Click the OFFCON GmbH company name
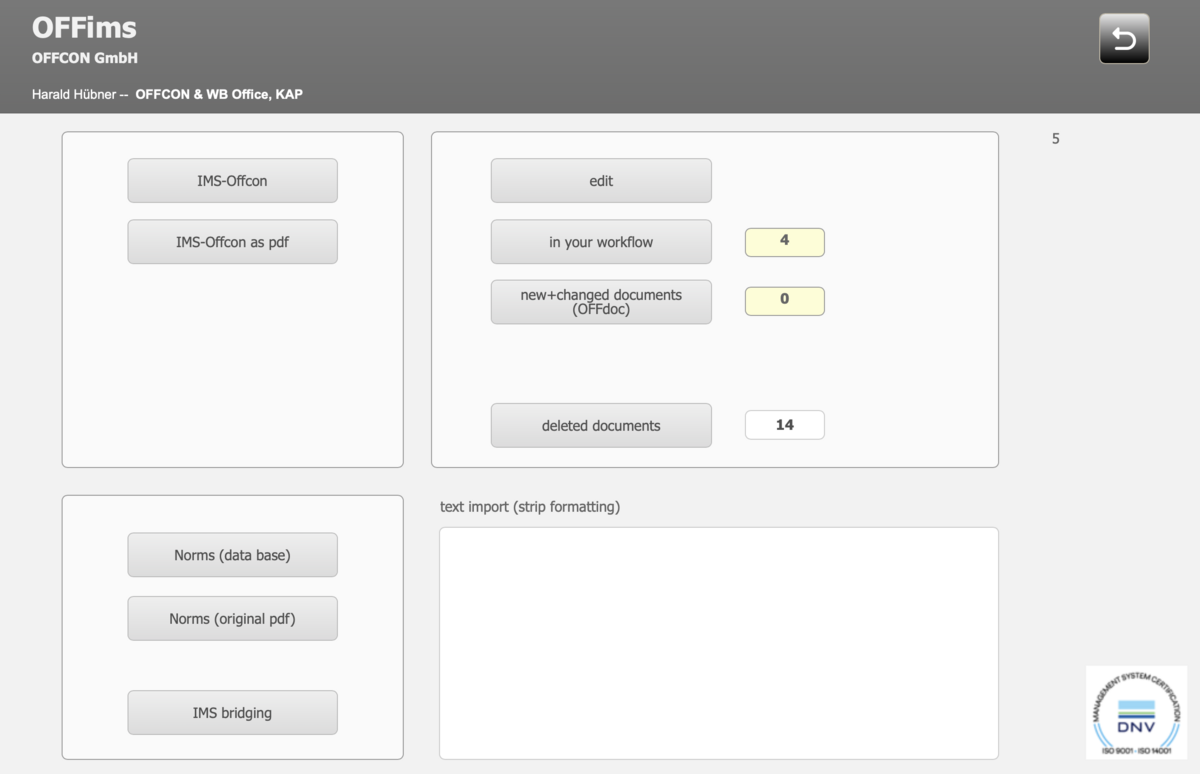 pos(84,58)
